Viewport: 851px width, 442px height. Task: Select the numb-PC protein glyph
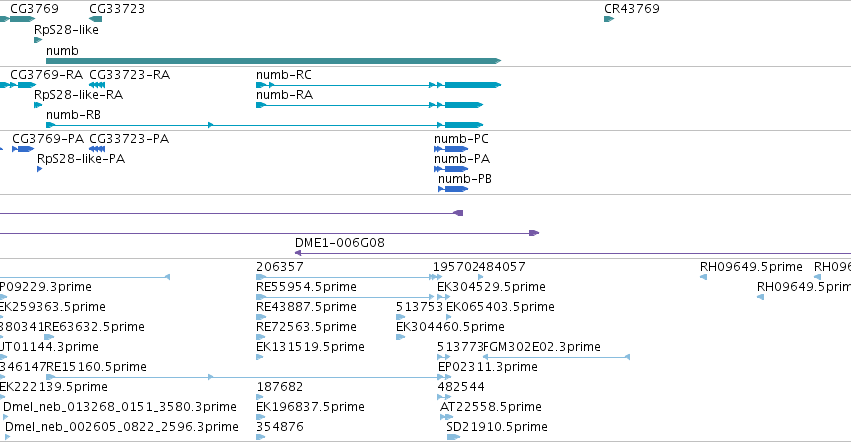pyautogui.click(x=451, y=149)
